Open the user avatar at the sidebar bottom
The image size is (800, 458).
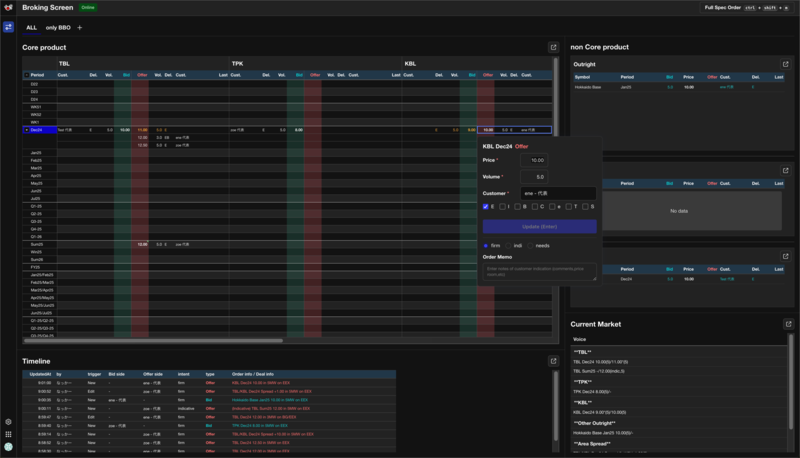click(8, 447)
